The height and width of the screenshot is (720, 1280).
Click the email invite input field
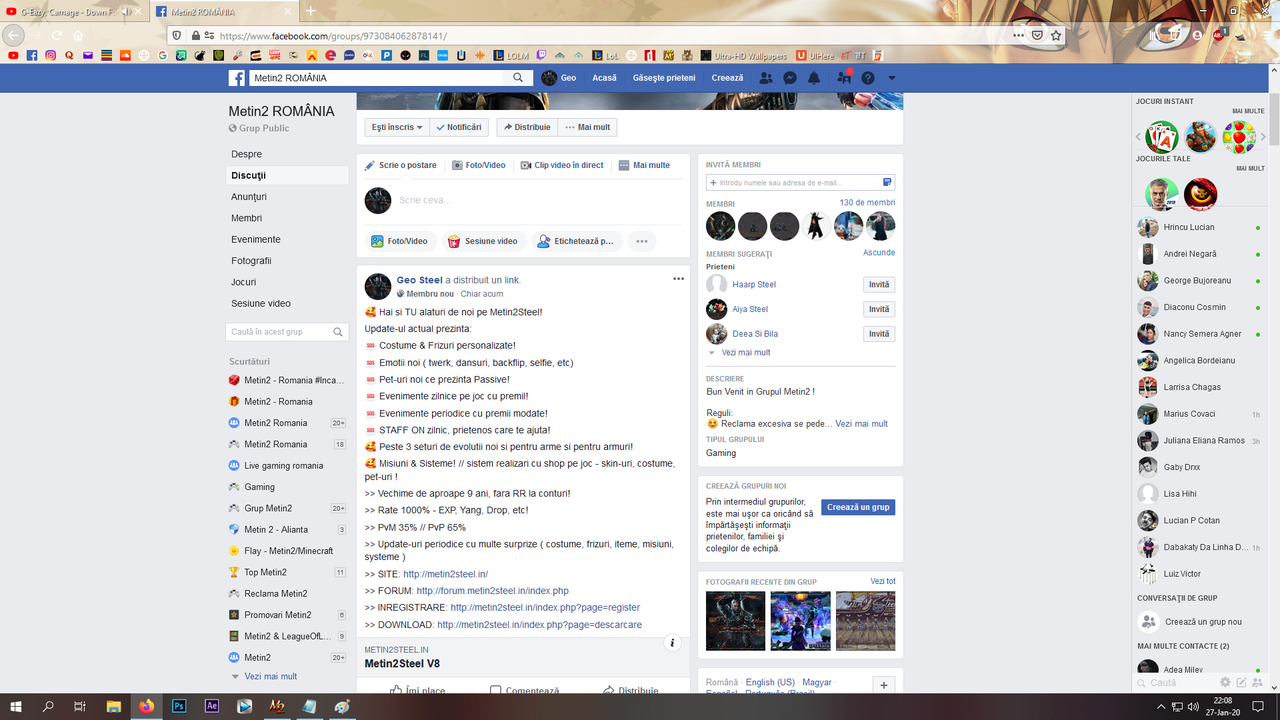click(x=800, y=183)
